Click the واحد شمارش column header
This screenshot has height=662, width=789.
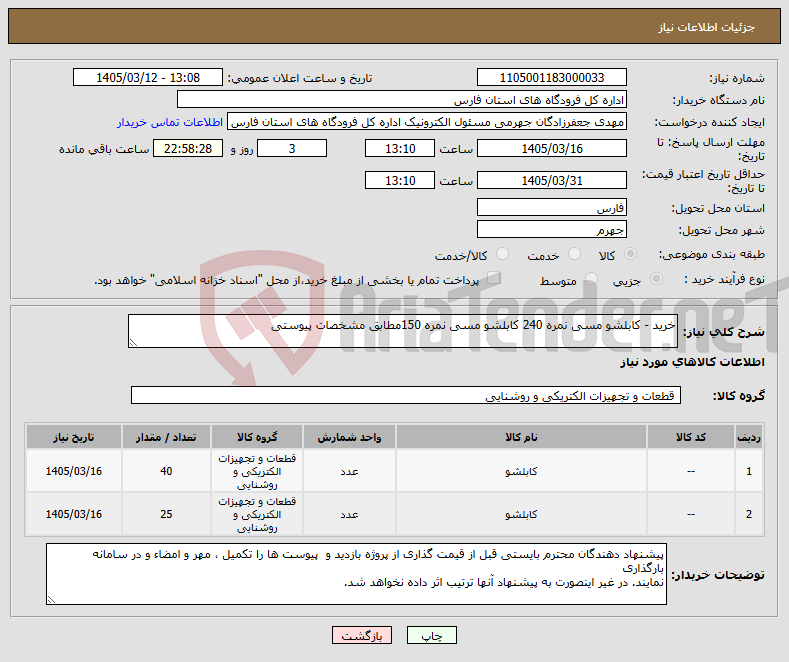(x=349, y=437)
